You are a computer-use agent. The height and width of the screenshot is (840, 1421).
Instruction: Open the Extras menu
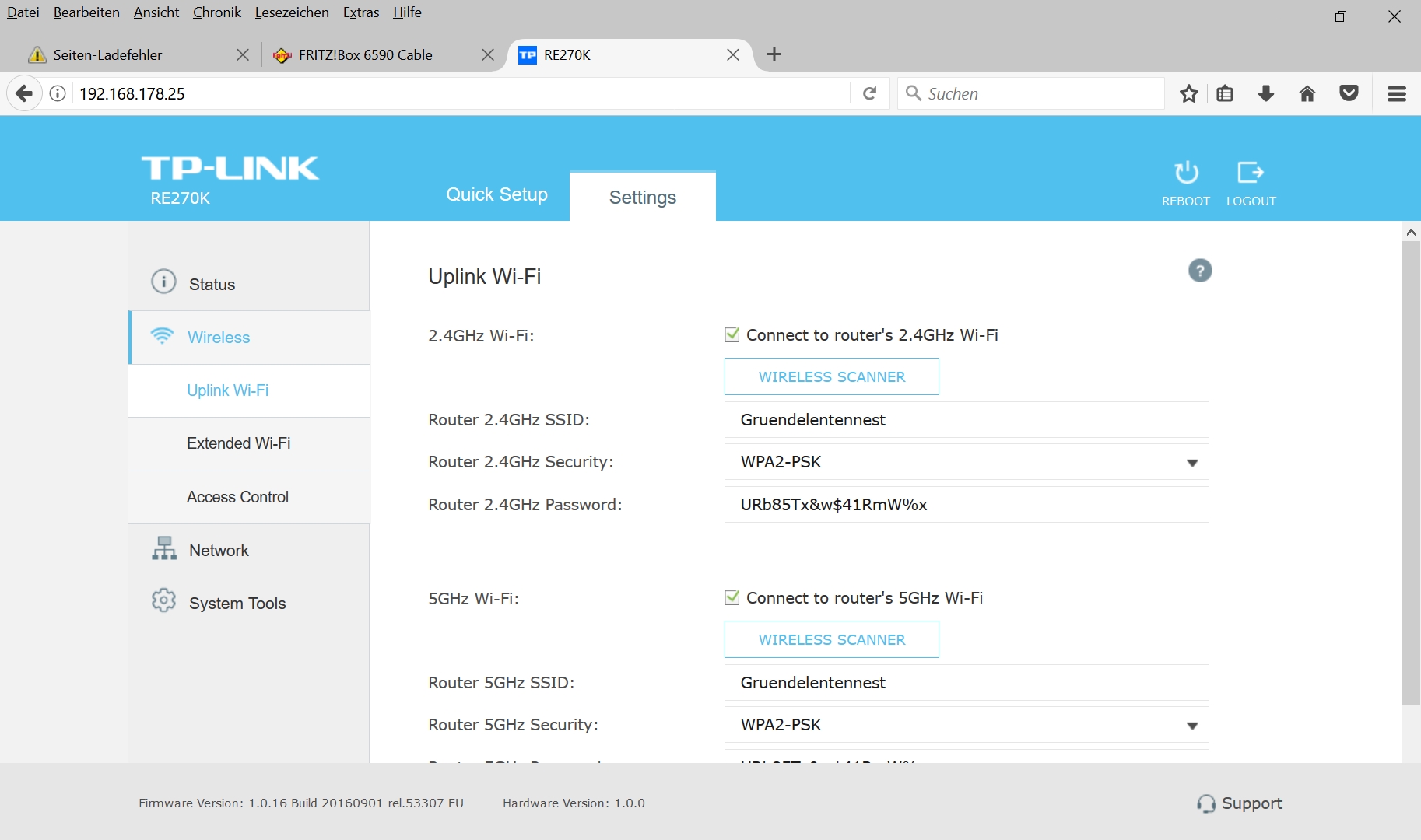[361, 12]
